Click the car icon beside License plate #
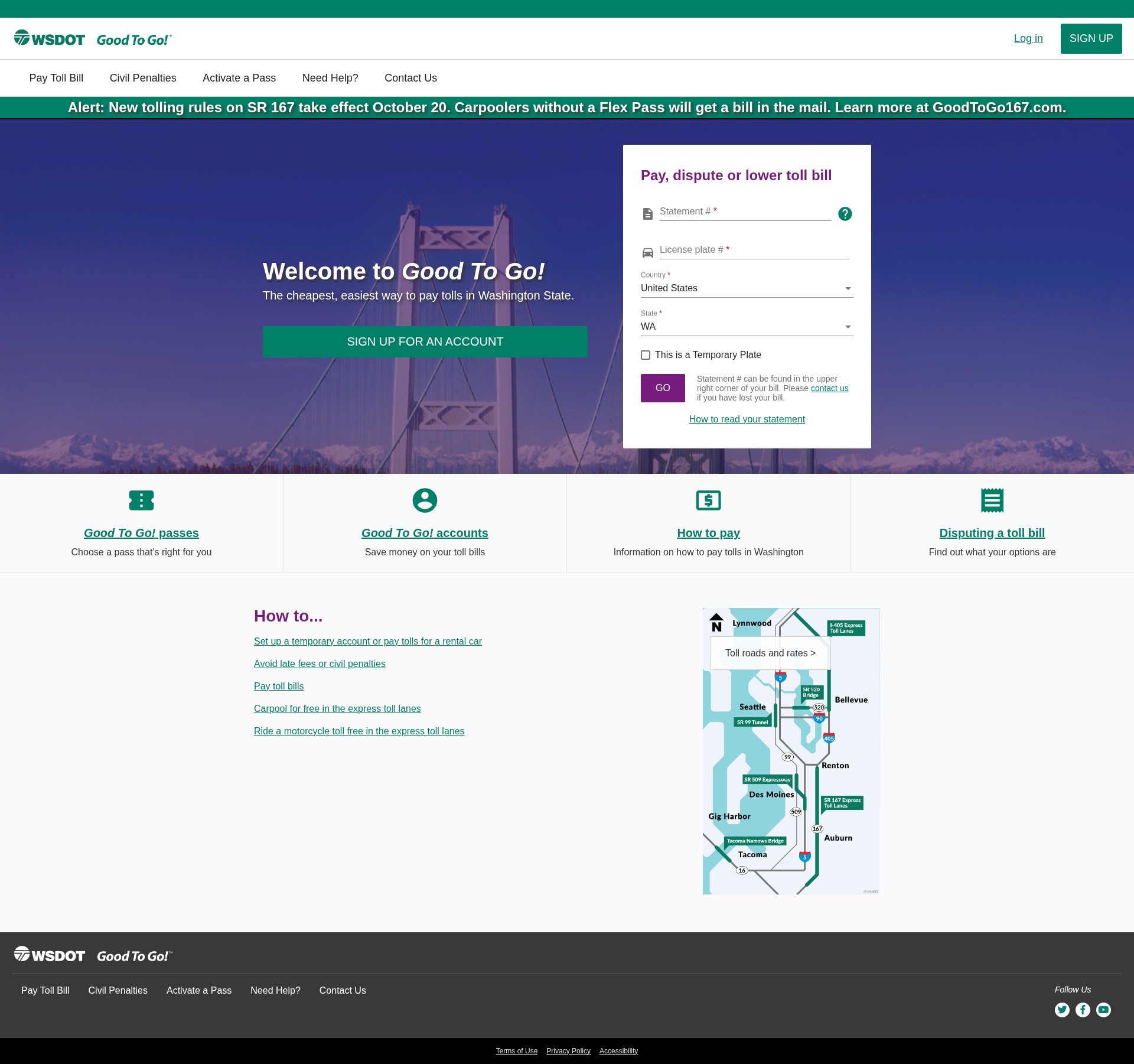The width and height of the screenshot is (1134, 1064). pyautogui.click(x=648, y=253)
